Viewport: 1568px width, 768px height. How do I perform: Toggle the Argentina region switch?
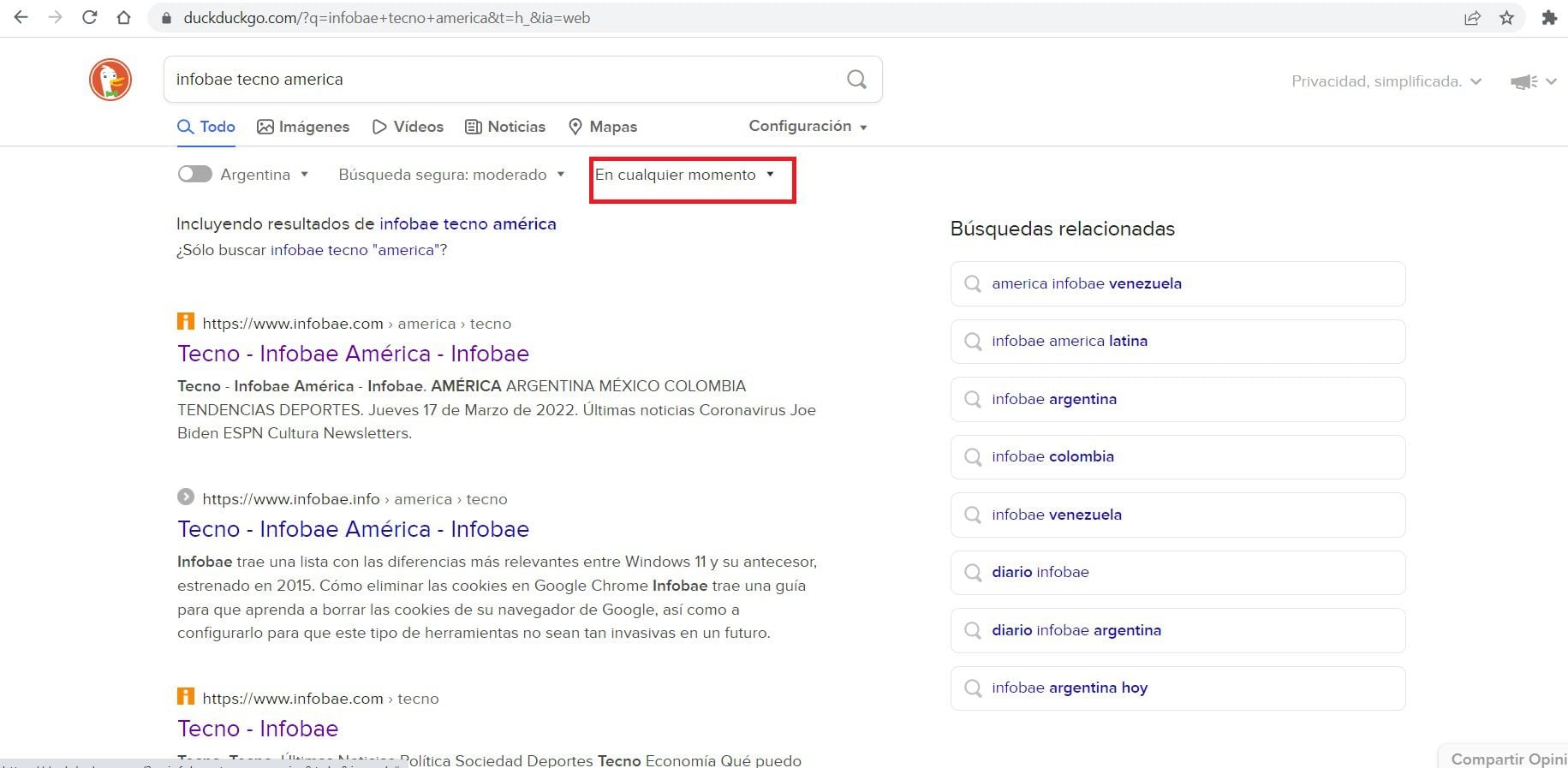pyautogui.click(x=194, y=174)
